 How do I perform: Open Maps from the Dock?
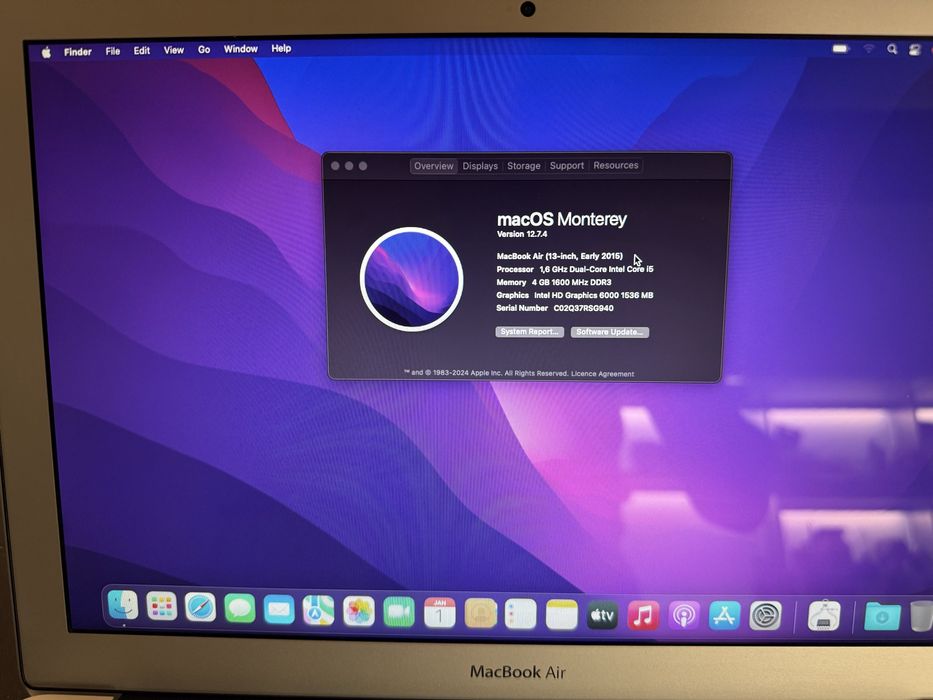318,610
